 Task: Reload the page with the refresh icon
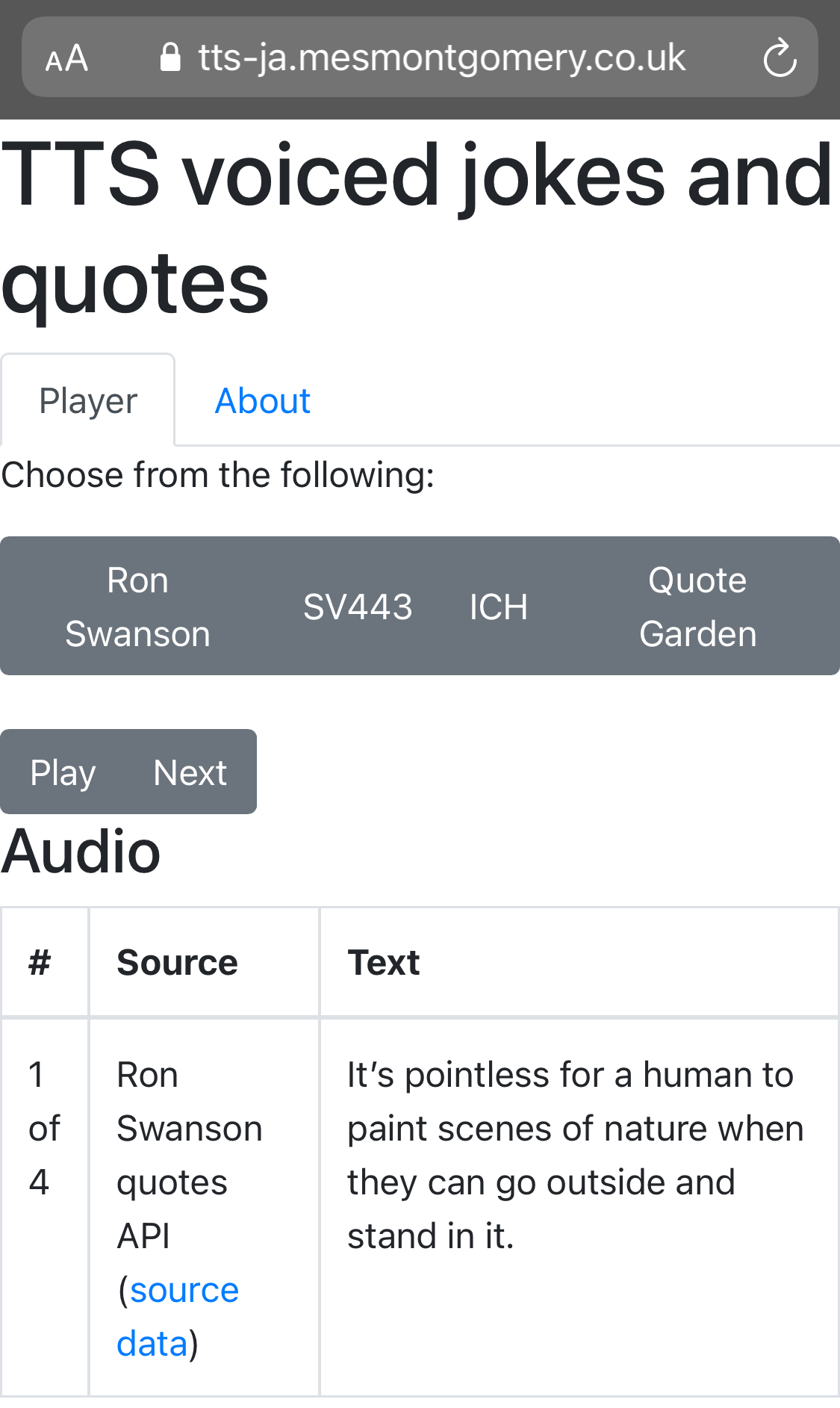780,58
